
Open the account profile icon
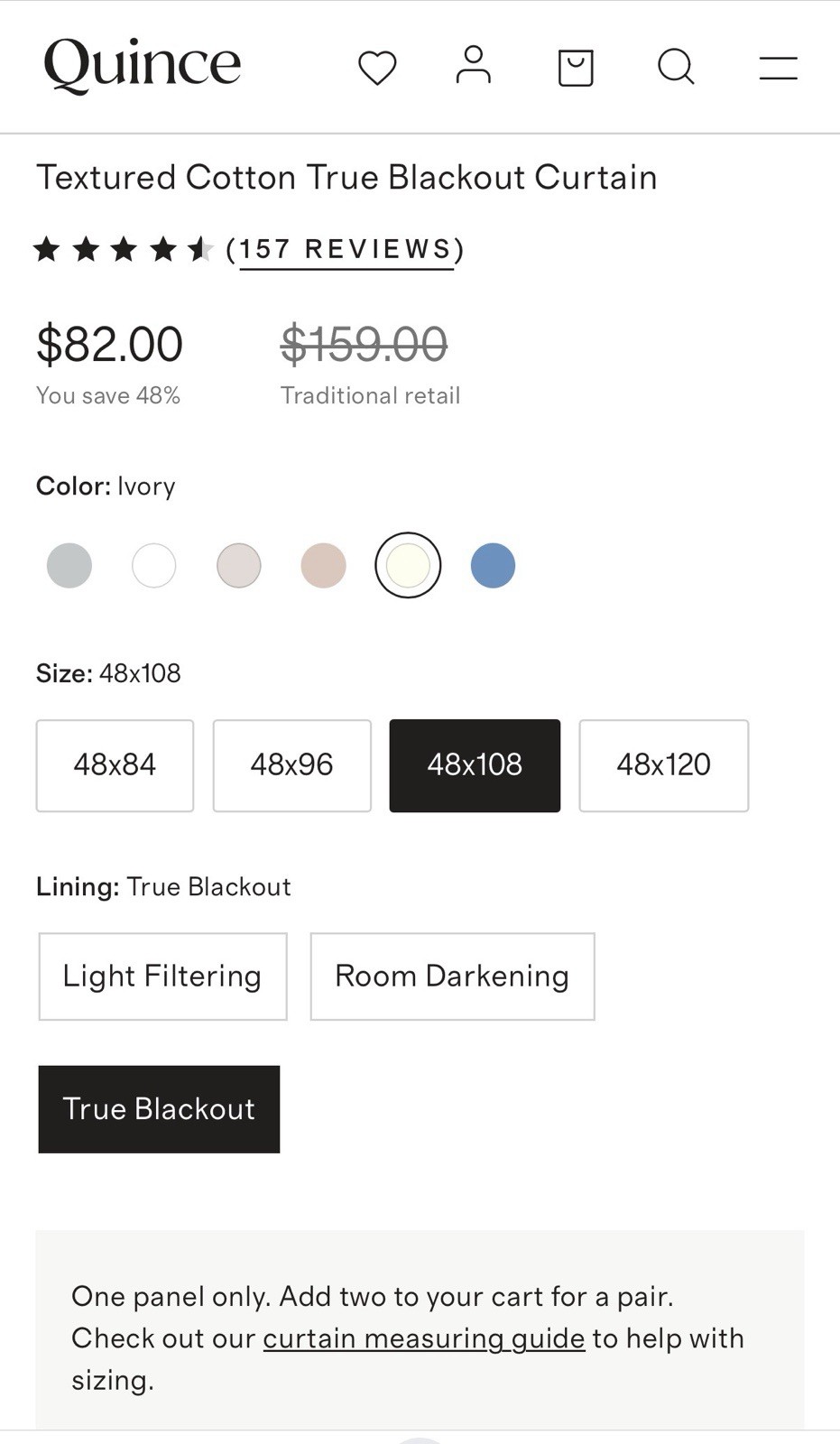tap(473, 65)
